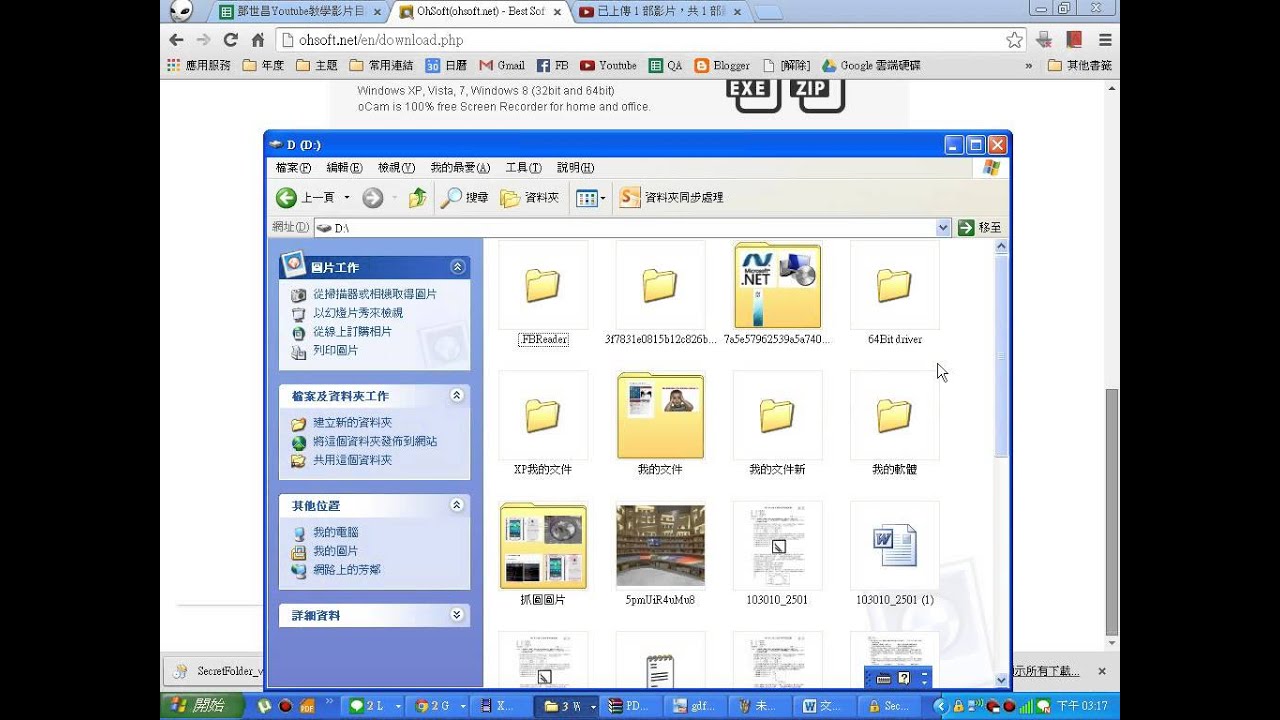The height and width of the screenshot is (720, 1280).
Task: Open the Blogger bookmark
Action: (x=722, y=65)
